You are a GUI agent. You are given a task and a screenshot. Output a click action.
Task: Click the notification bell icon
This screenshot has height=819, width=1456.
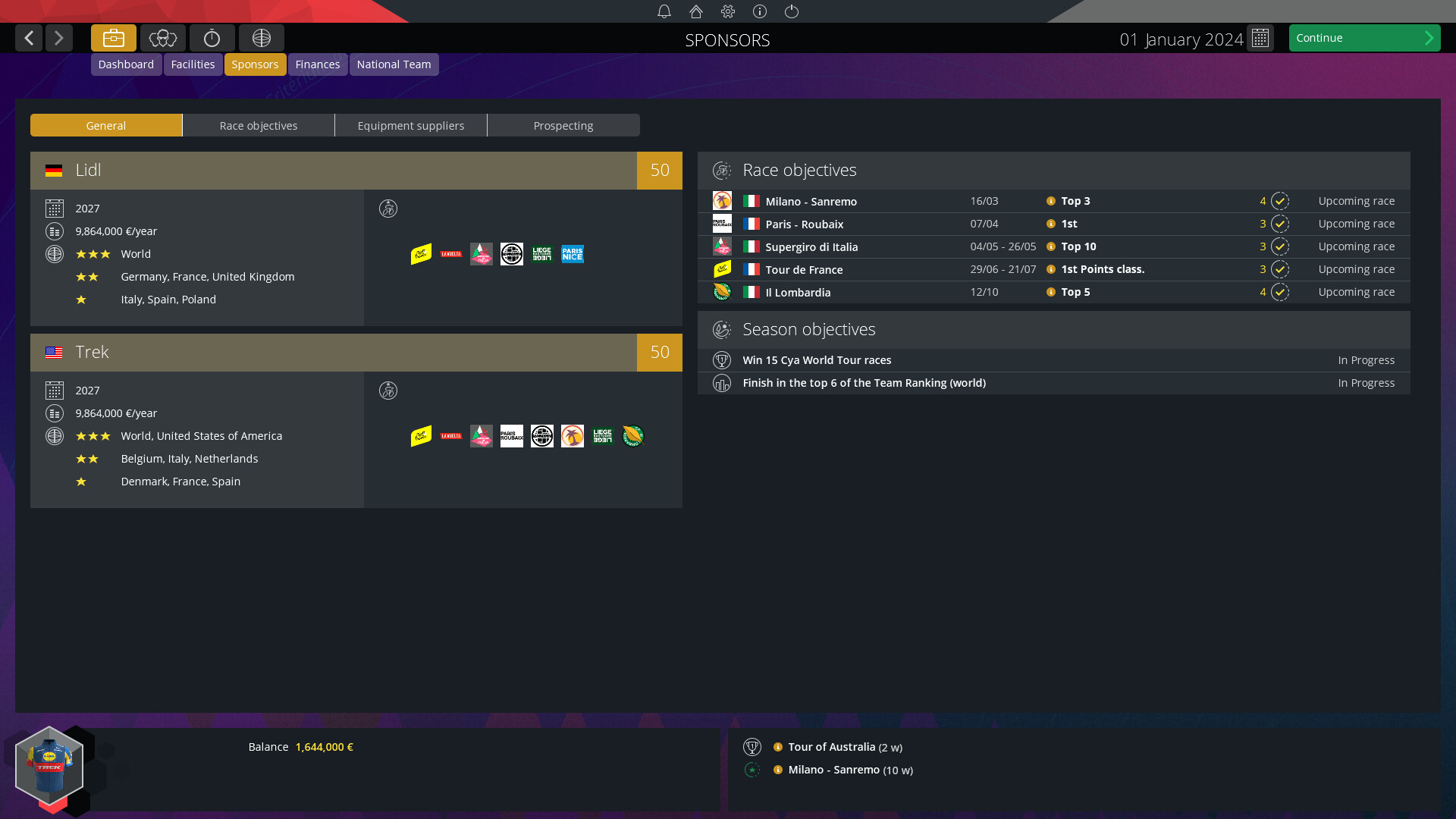(664, 11)
